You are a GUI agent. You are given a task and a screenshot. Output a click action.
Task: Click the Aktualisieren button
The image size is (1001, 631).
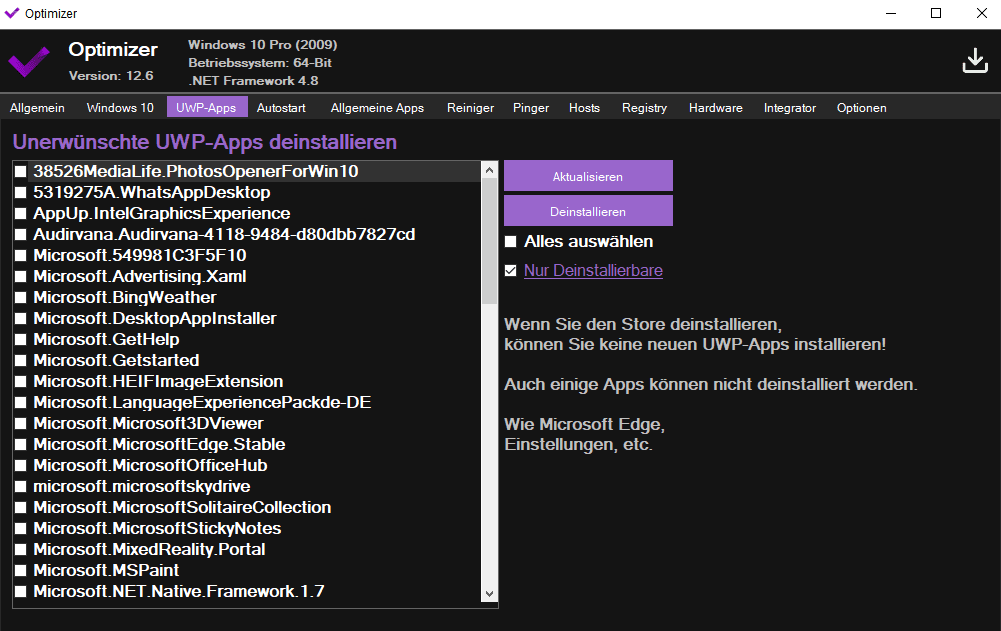[x=588, y=176]
